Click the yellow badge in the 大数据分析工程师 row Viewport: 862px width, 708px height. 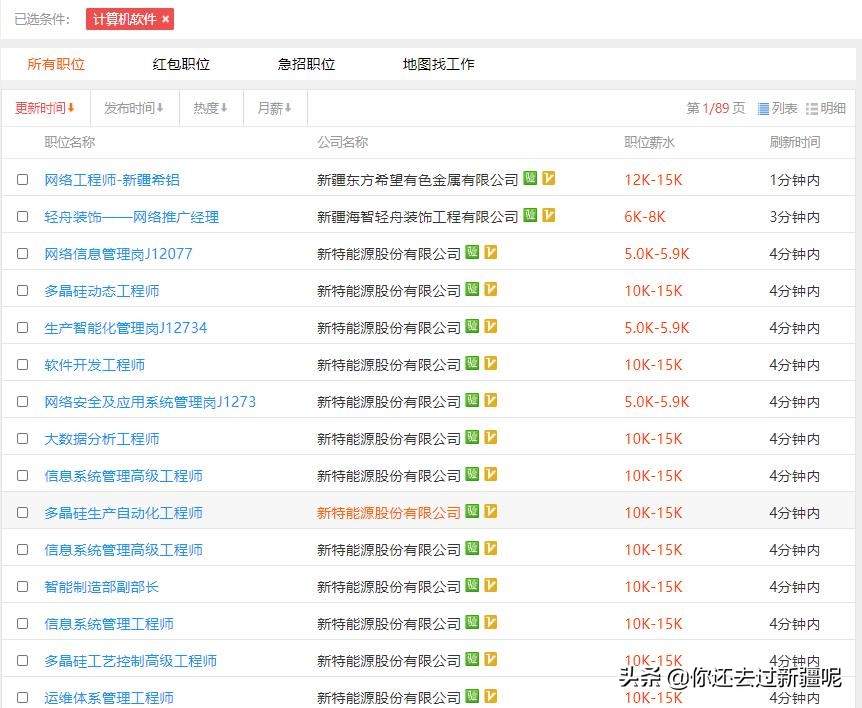tap(490, 438)
